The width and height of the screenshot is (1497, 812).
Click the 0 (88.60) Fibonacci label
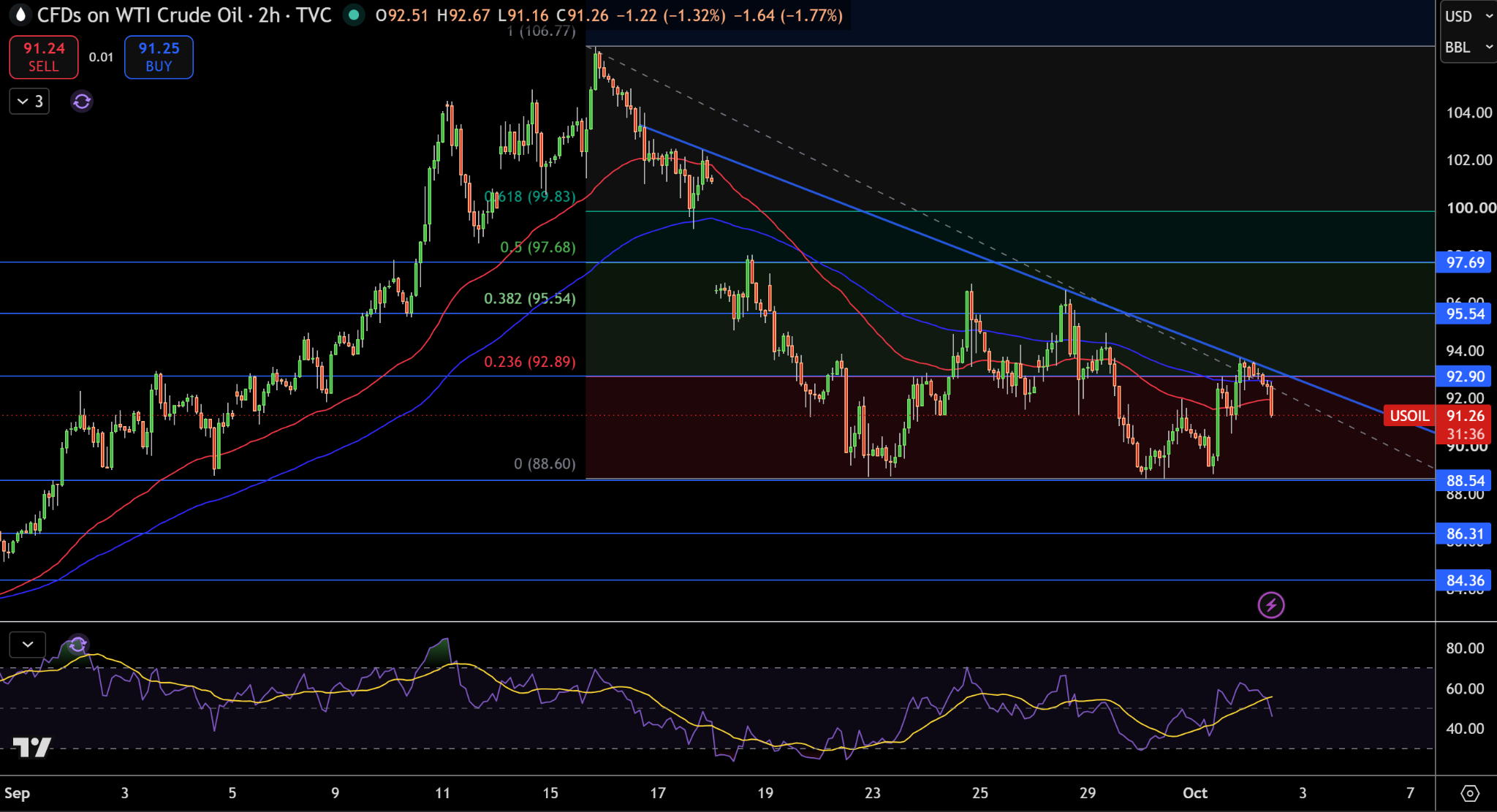(x=545, y=464)
